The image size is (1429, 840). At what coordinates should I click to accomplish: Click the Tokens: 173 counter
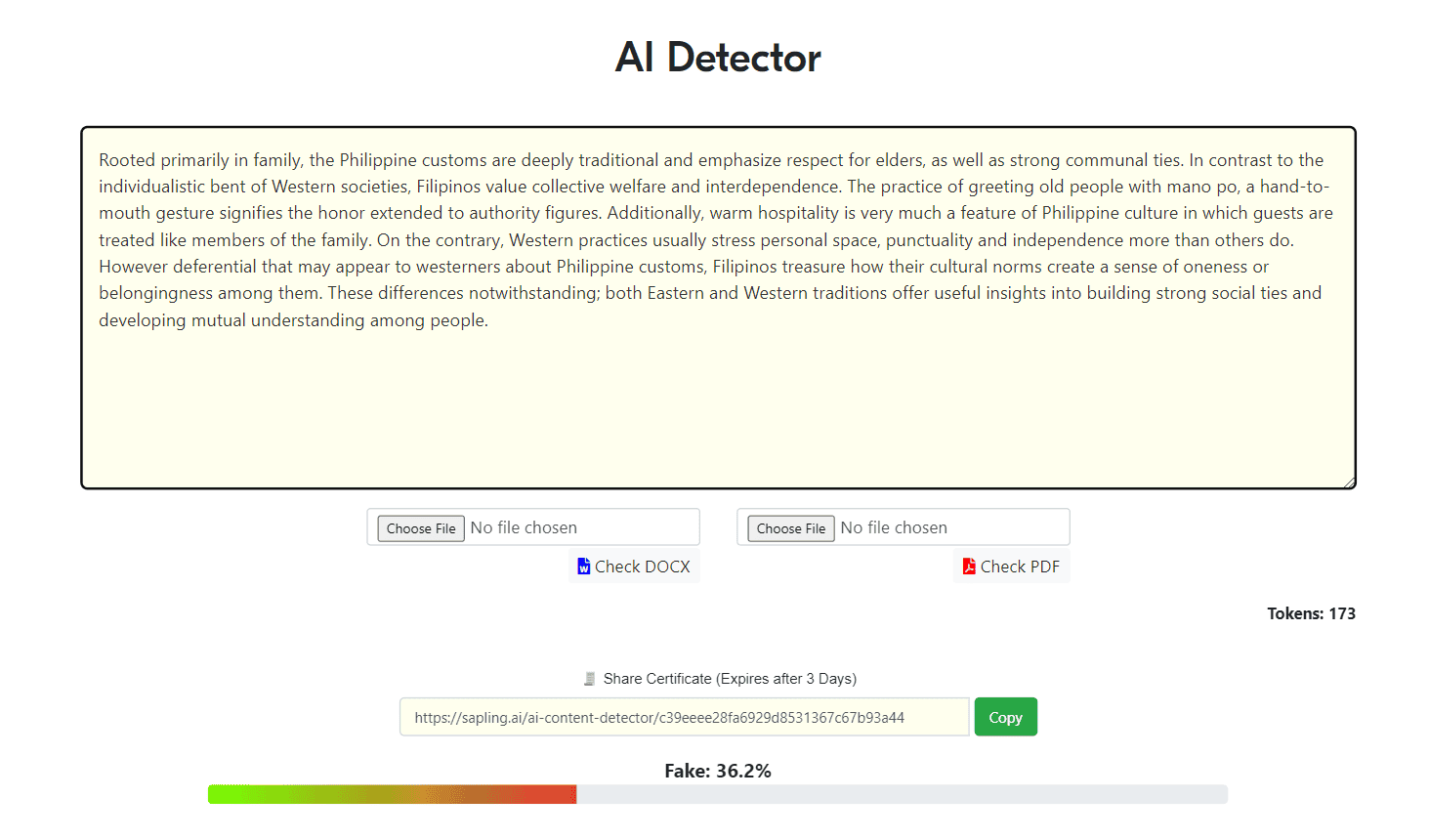click(1311, 613)
